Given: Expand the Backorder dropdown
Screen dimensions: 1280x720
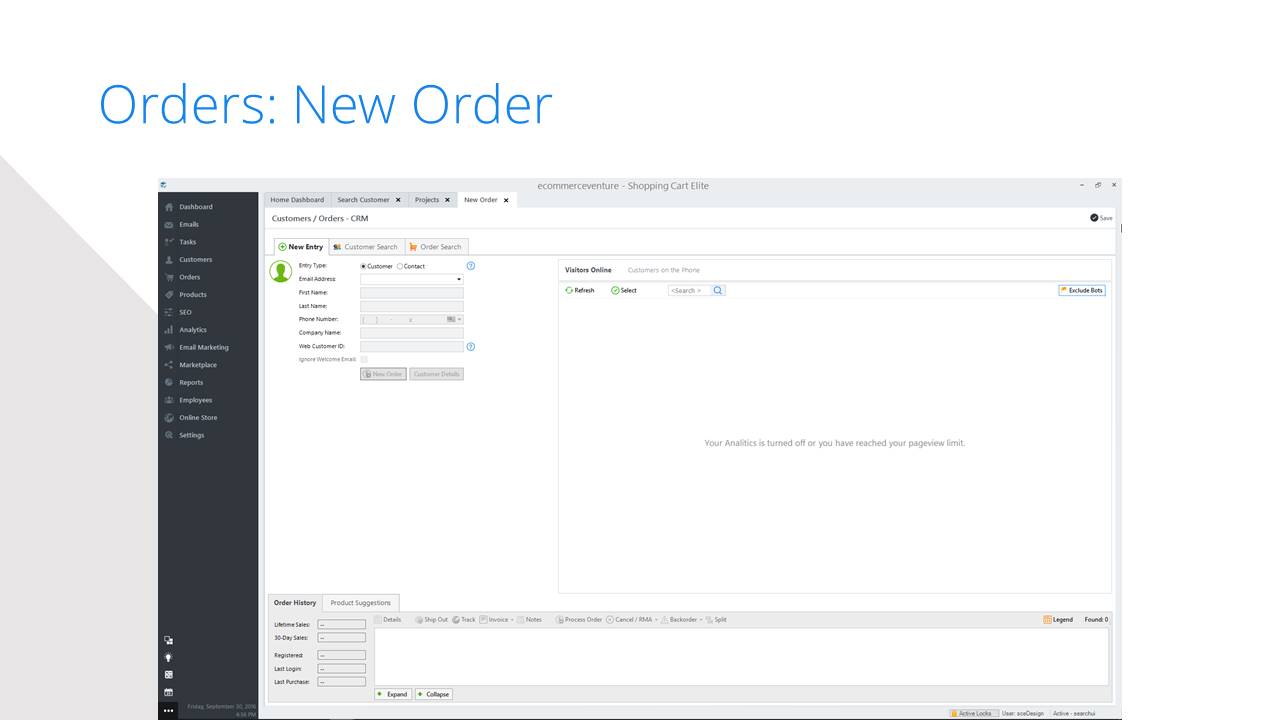Looking at the screenshot, I should click(x=701, y=620).
